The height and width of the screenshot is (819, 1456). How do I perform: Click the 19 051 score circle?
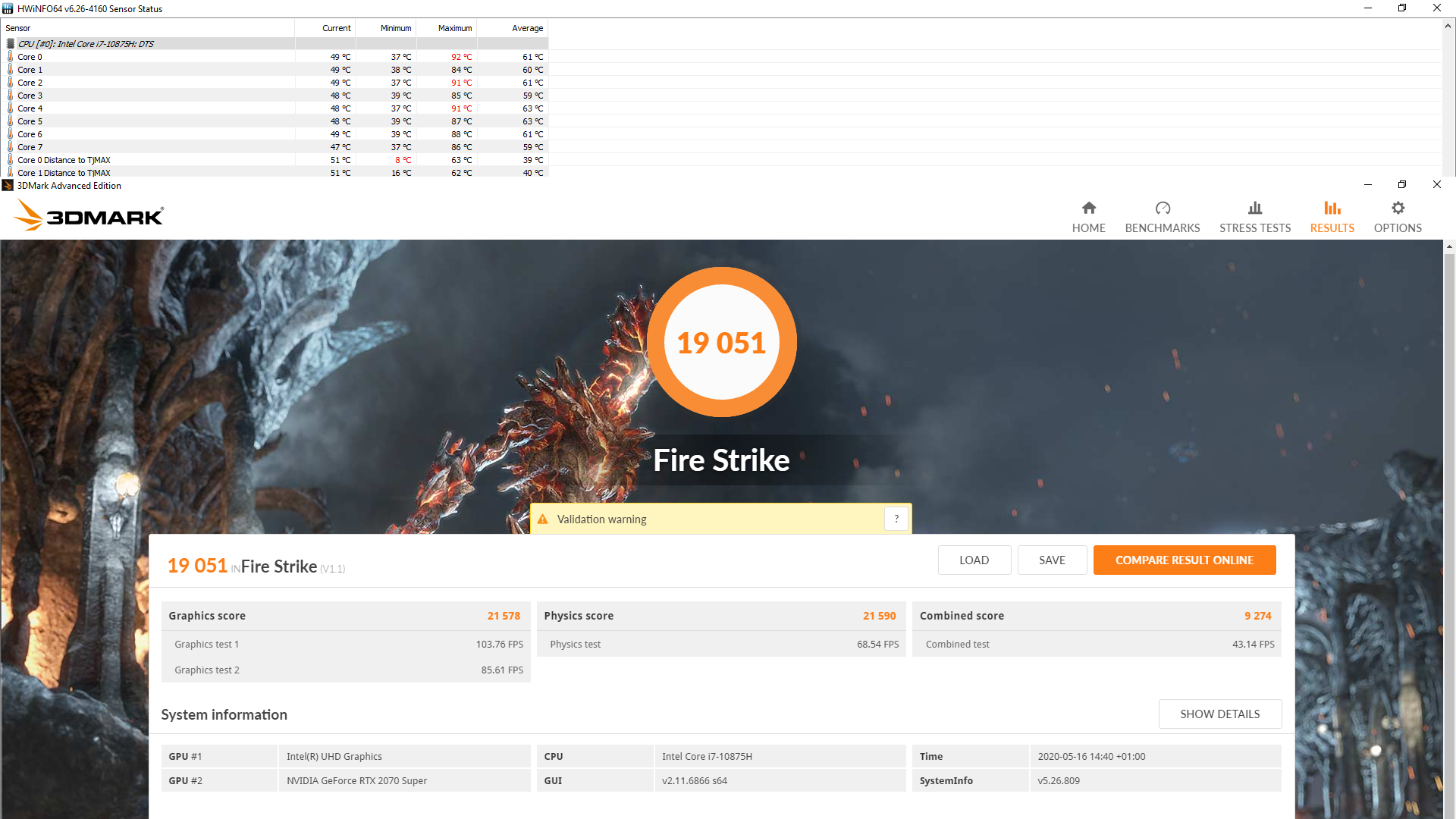(721, 342)
